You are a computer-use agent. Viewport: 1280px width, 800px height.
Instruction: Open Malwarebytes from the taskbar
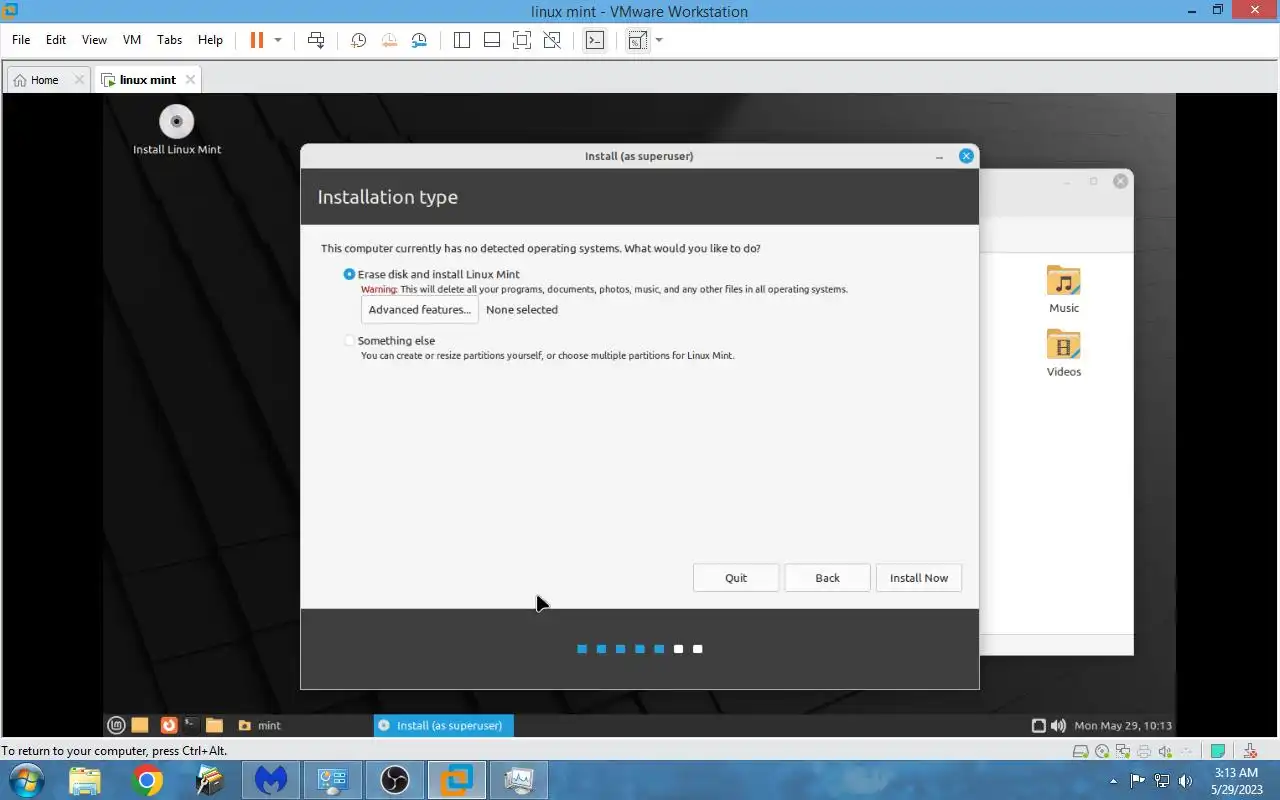271,780
